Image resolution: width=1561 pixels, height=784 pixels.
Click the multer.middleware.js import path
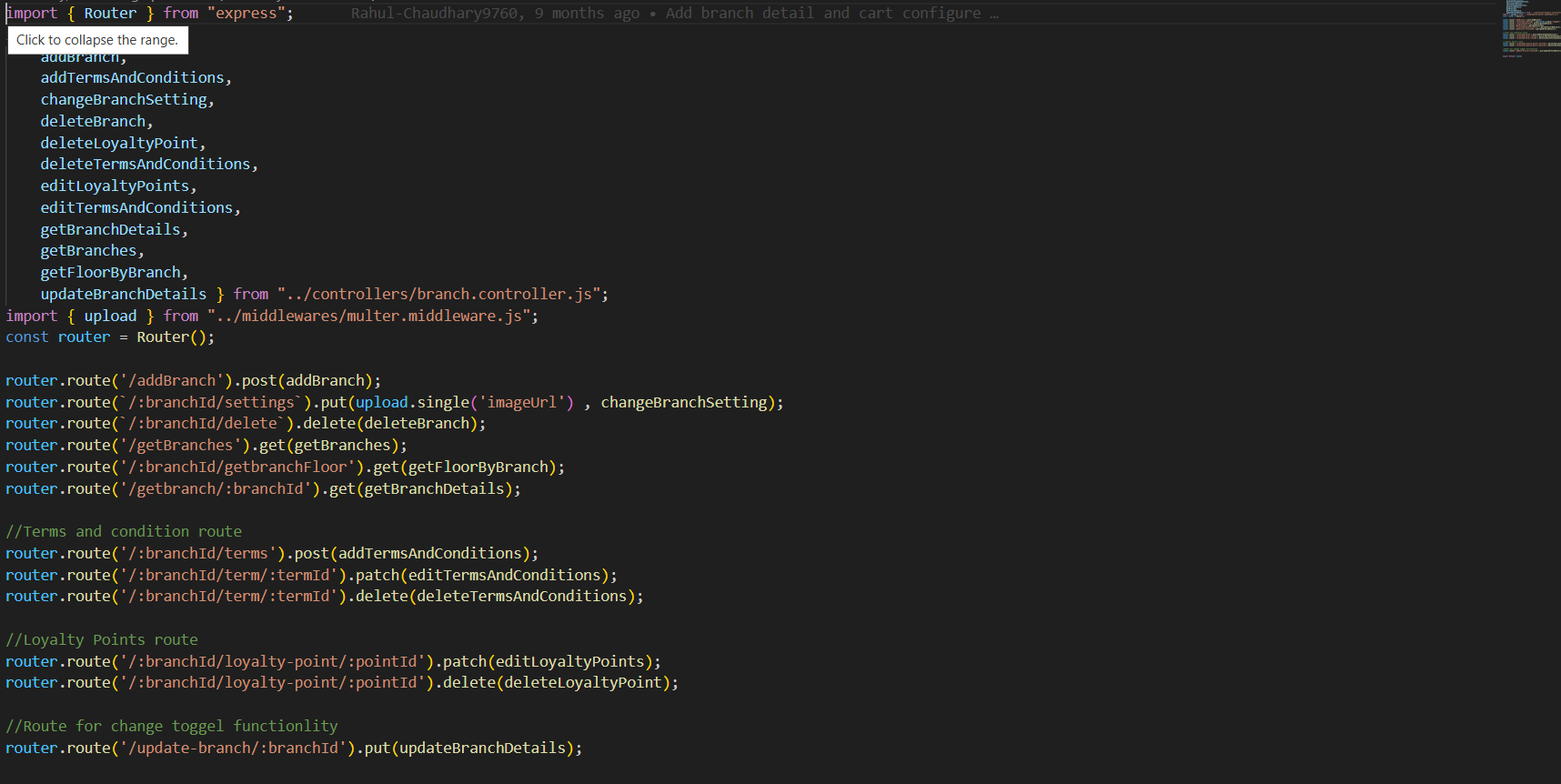pyautogui.click(x=372, y=317)
